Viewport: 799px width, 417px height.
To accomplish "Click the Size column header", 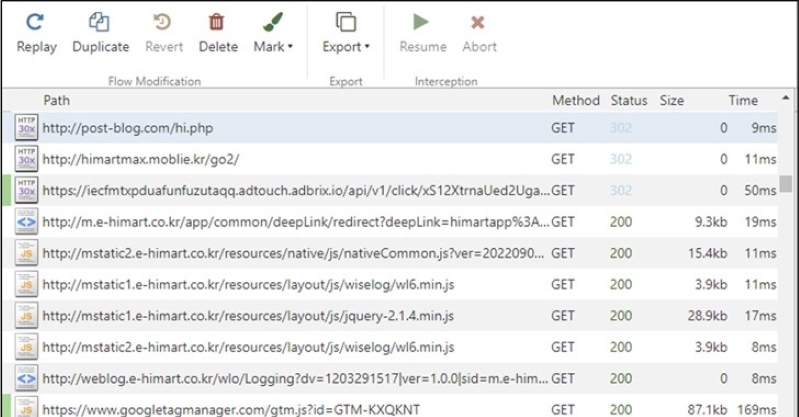I will coord(671,100).
